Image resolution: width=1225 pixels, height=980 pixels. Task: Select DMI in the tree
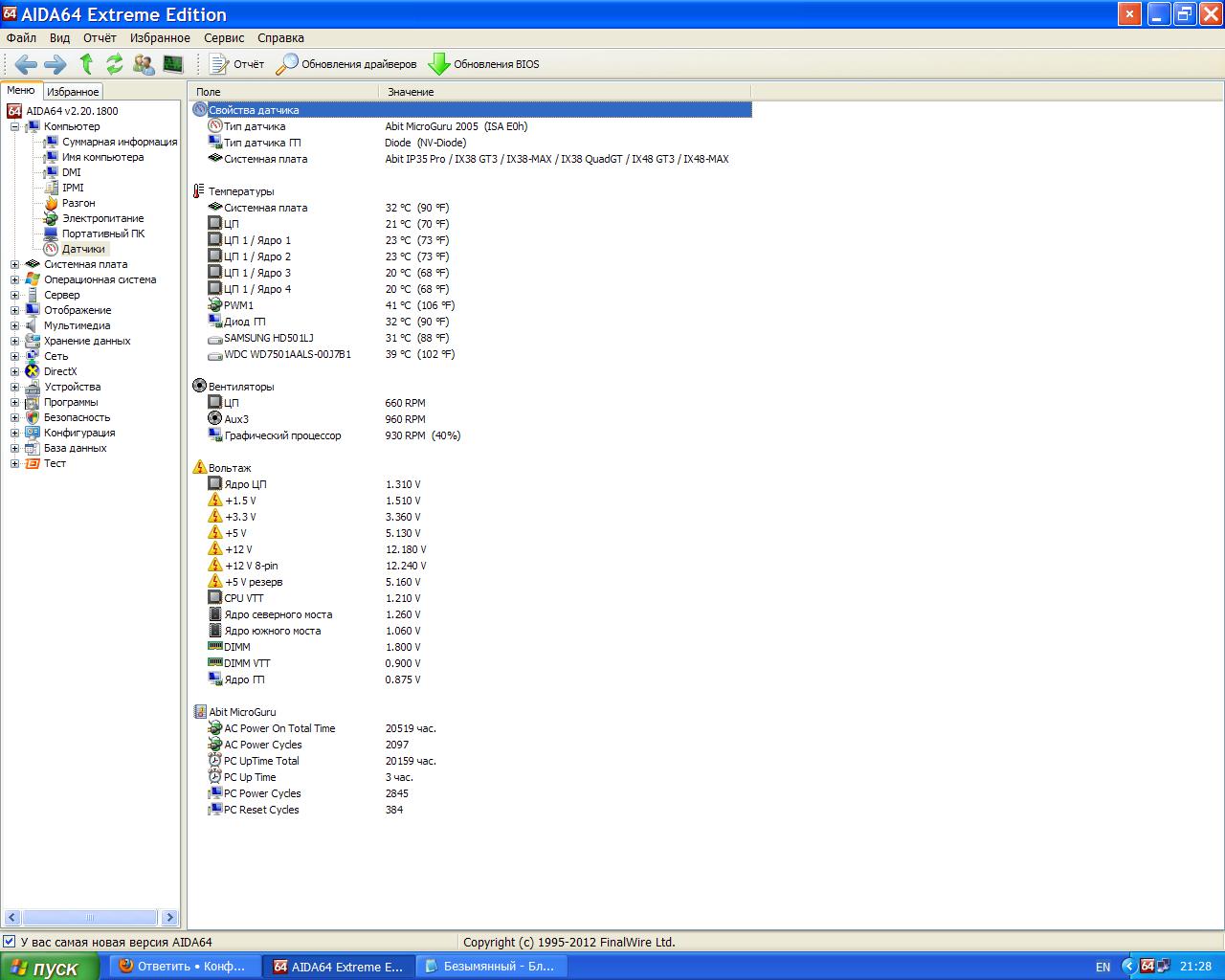pyautogui.click(x=72, y=172)
